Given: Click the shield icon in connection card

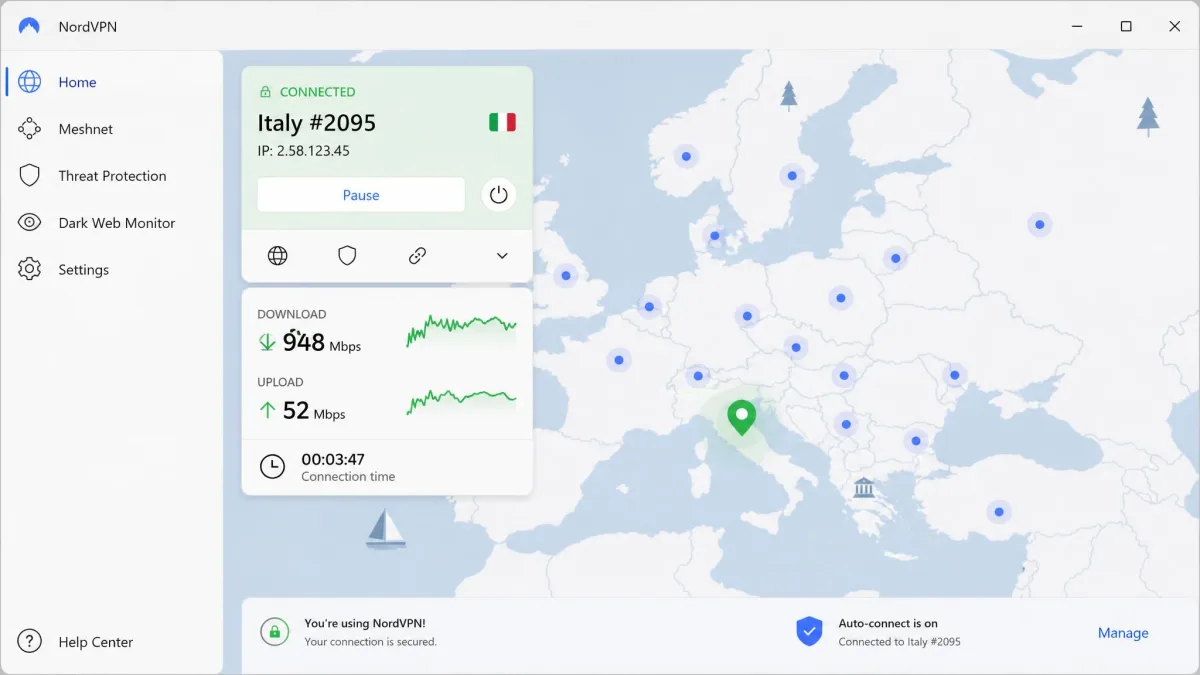Looking at the screenshot, I should [x=347, y=256].
